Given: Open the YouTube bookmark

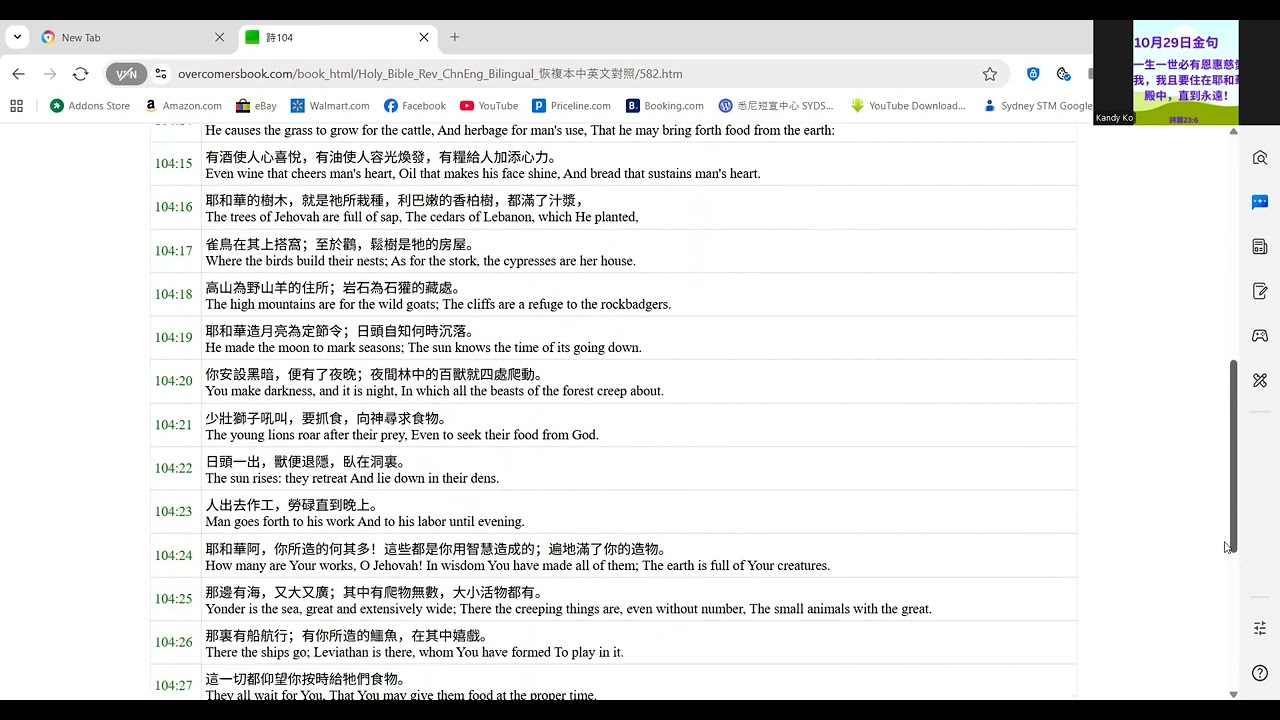Looking at the screenshot, I should [x=489, y=105].
